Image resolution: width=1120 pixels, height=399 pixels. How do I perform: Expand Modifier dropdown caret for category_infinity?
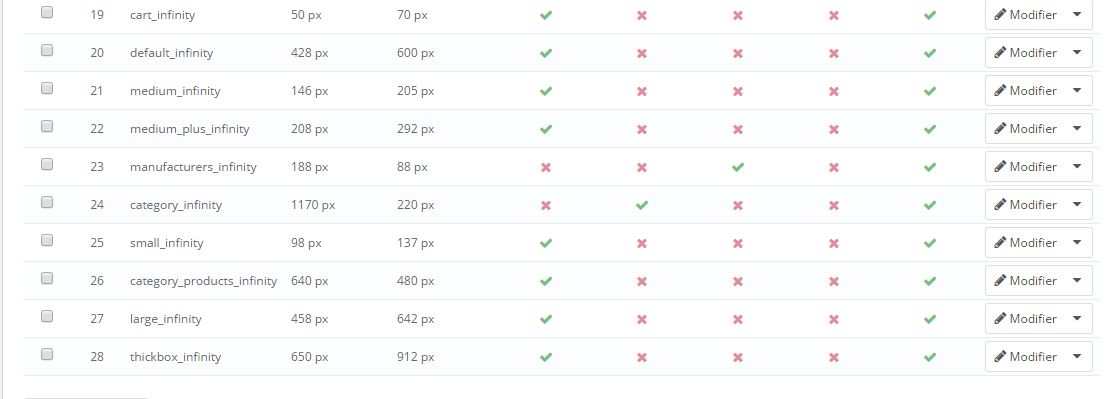1077,204
